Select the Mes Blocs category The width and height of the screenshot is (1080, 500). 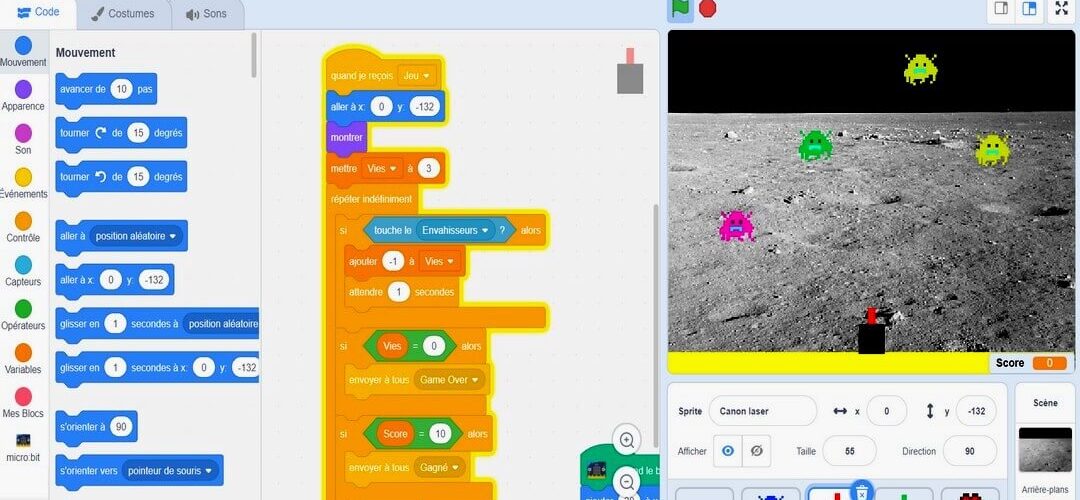23,403
